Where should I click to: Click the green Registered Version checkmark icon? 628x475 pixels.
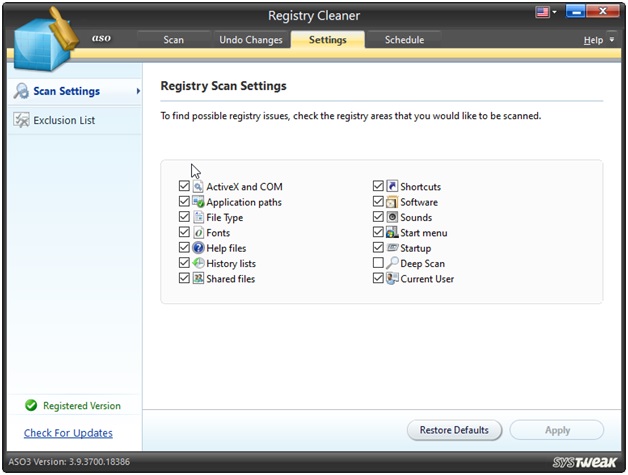pos(31,405)
